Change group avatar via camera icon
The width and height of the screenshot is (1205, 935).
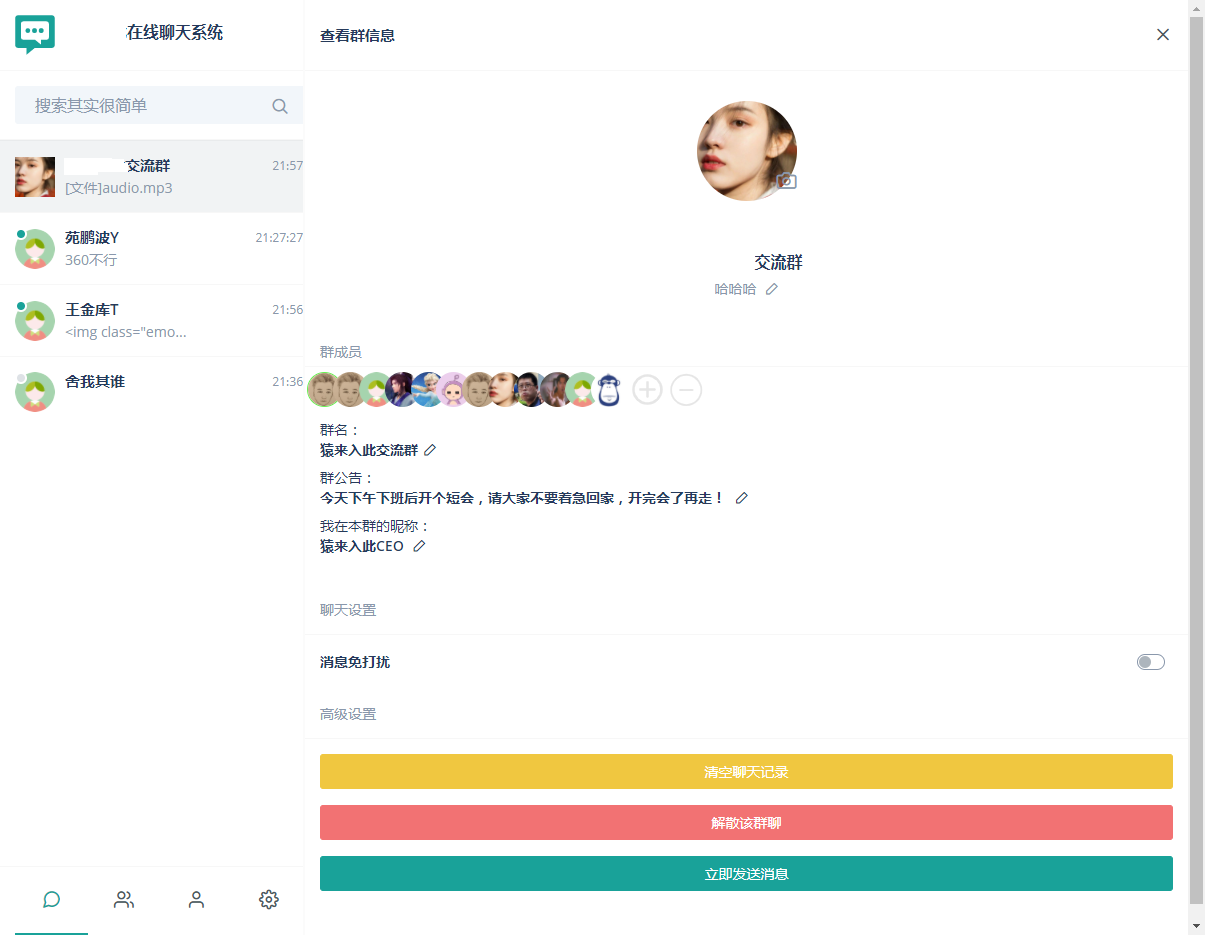pos(787,182)
